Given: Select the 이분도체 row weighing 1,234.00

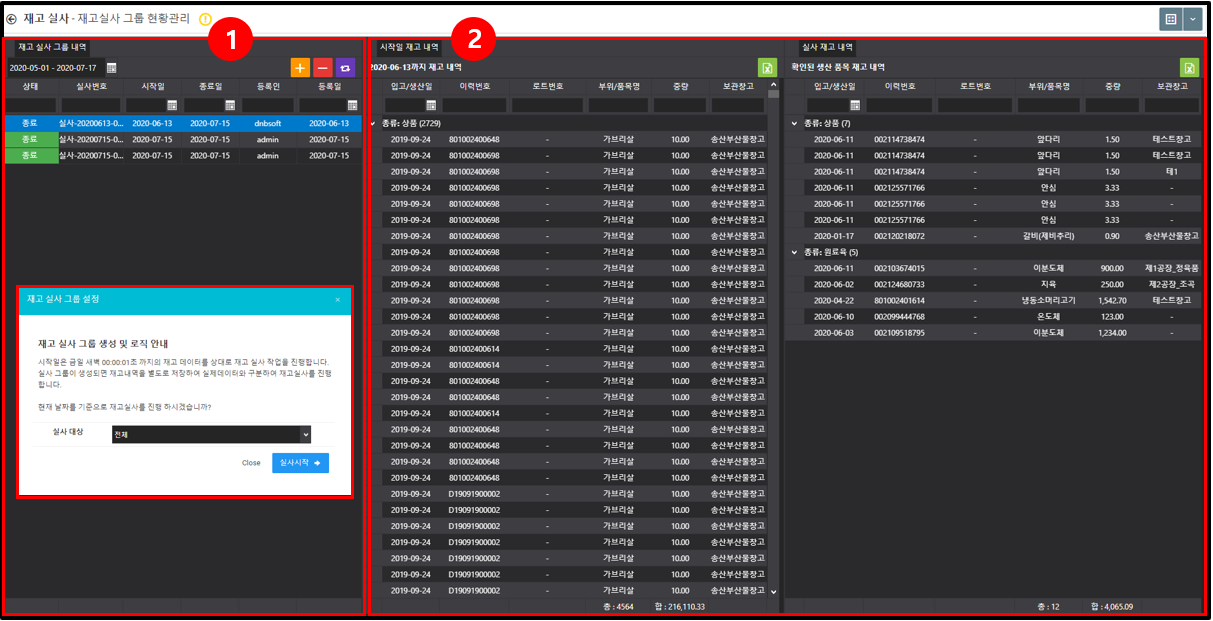Looking at the screenshot, I should (992, 332).
